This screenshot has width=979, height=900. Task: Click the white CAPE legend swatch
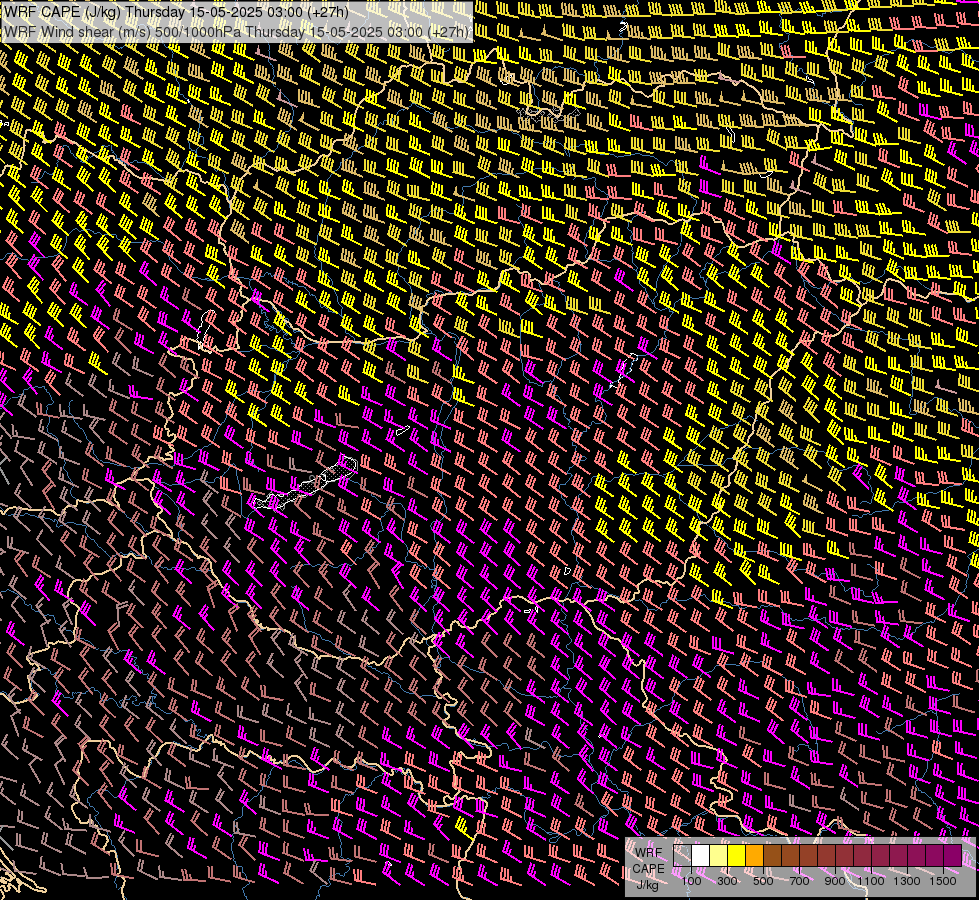701,855
